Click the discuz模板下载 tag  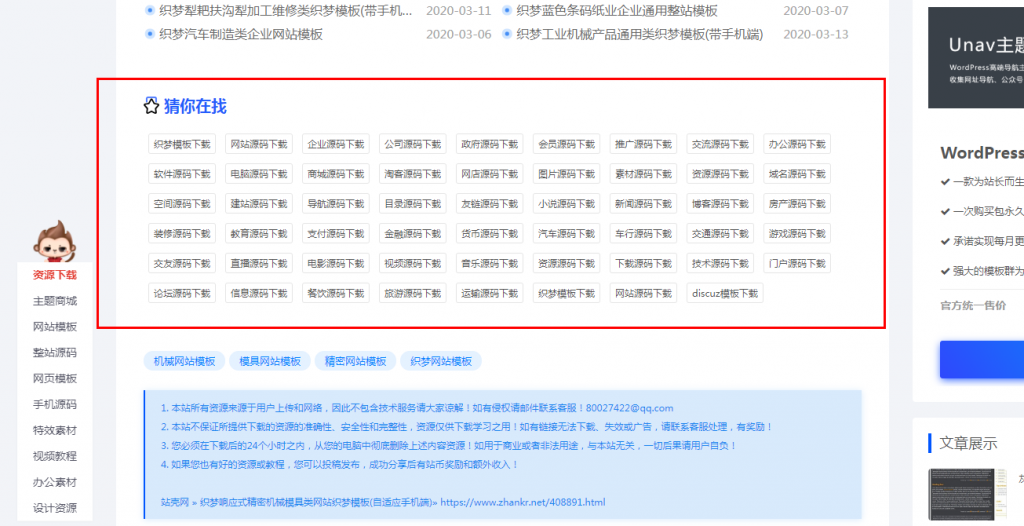725,293
